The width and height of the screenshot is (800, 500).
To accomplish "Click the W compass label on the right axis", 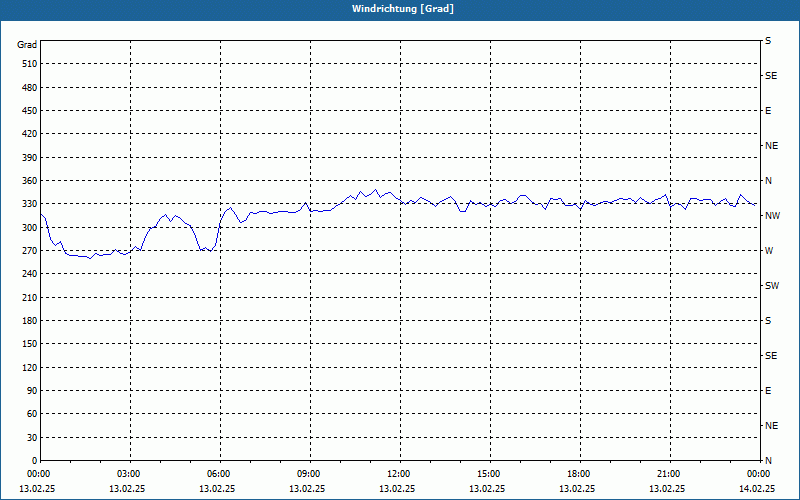I will point(769,251).
